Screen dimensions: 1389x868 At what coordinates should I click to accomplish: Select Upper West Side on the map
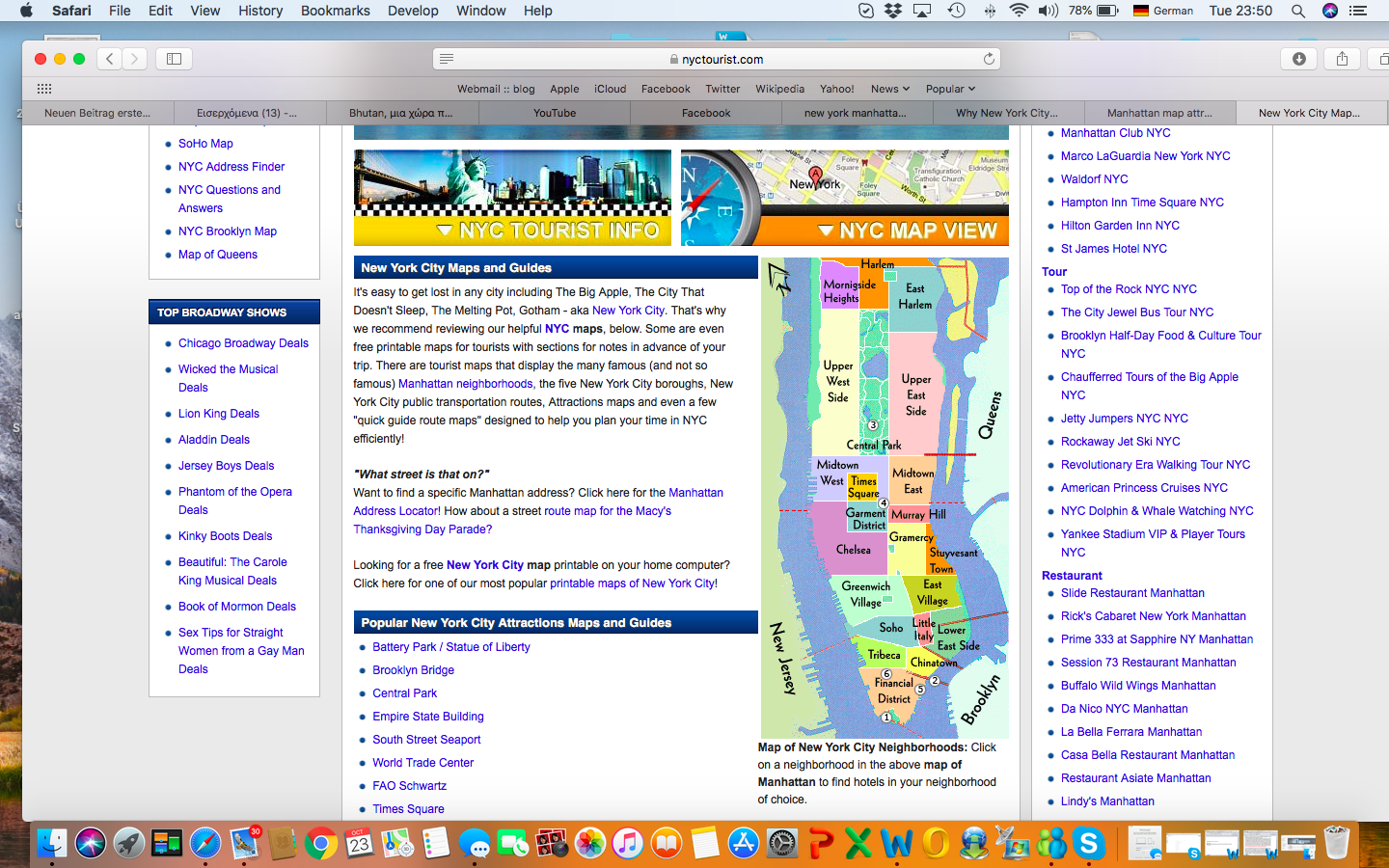(x=838, y=381)
